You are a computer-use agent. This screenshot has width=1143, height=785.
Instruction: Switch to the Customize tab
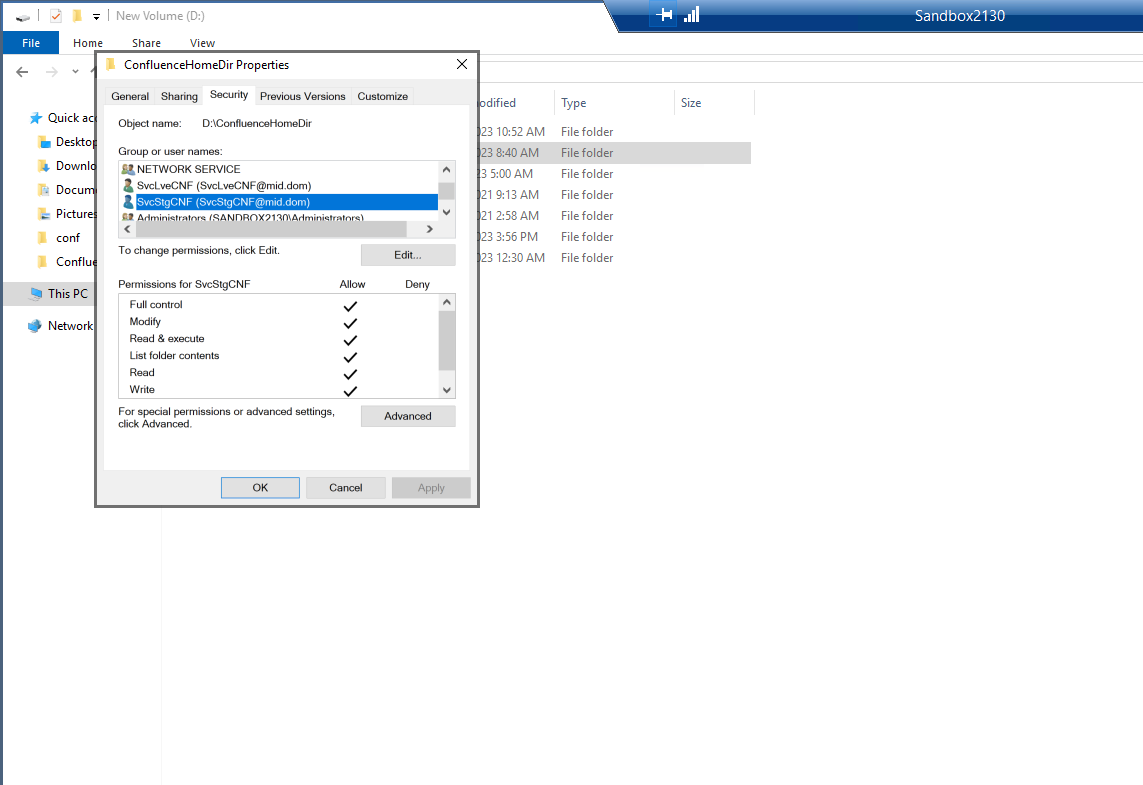coord(383,96)
